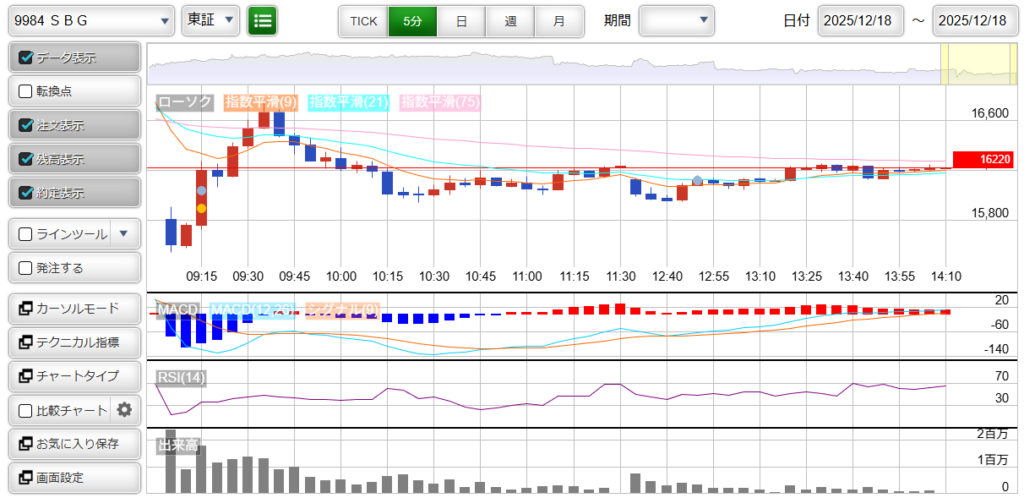
Task: Click the red 16220 current price tag
Action: [983, 159]
